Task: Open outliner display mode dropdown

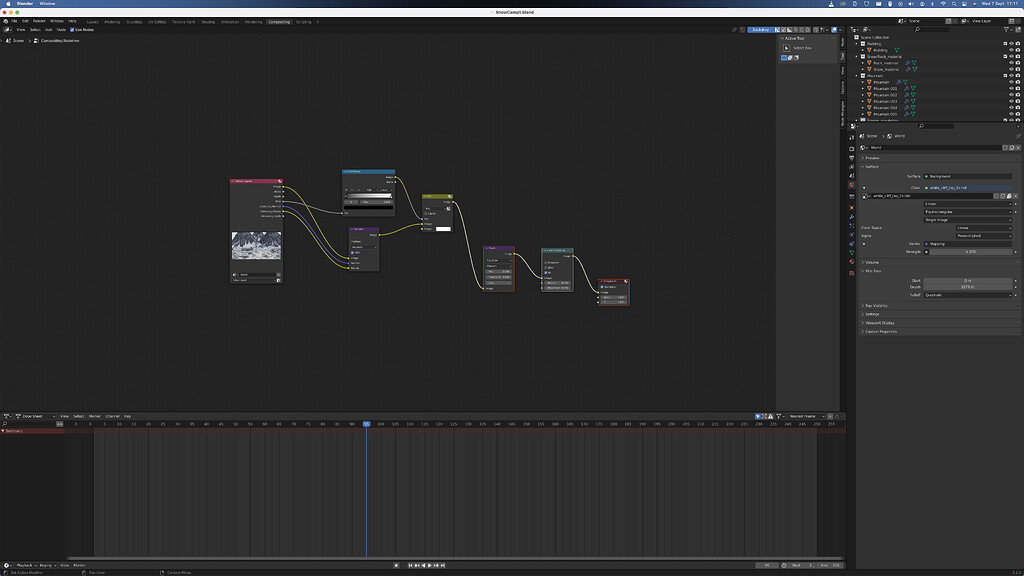Action: [868, 29]
